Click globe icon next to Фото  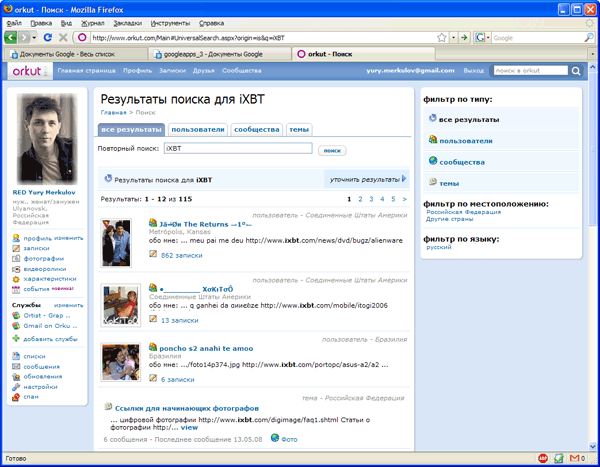(274, 438)
